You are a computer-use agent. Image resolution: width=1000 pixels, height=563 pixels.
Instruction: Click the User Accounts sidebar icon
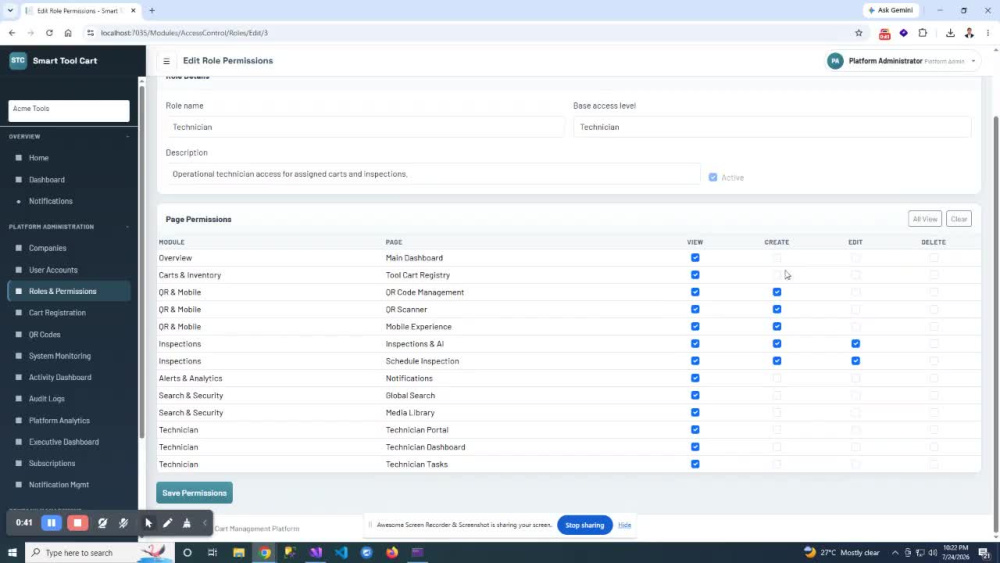[18, 270]
